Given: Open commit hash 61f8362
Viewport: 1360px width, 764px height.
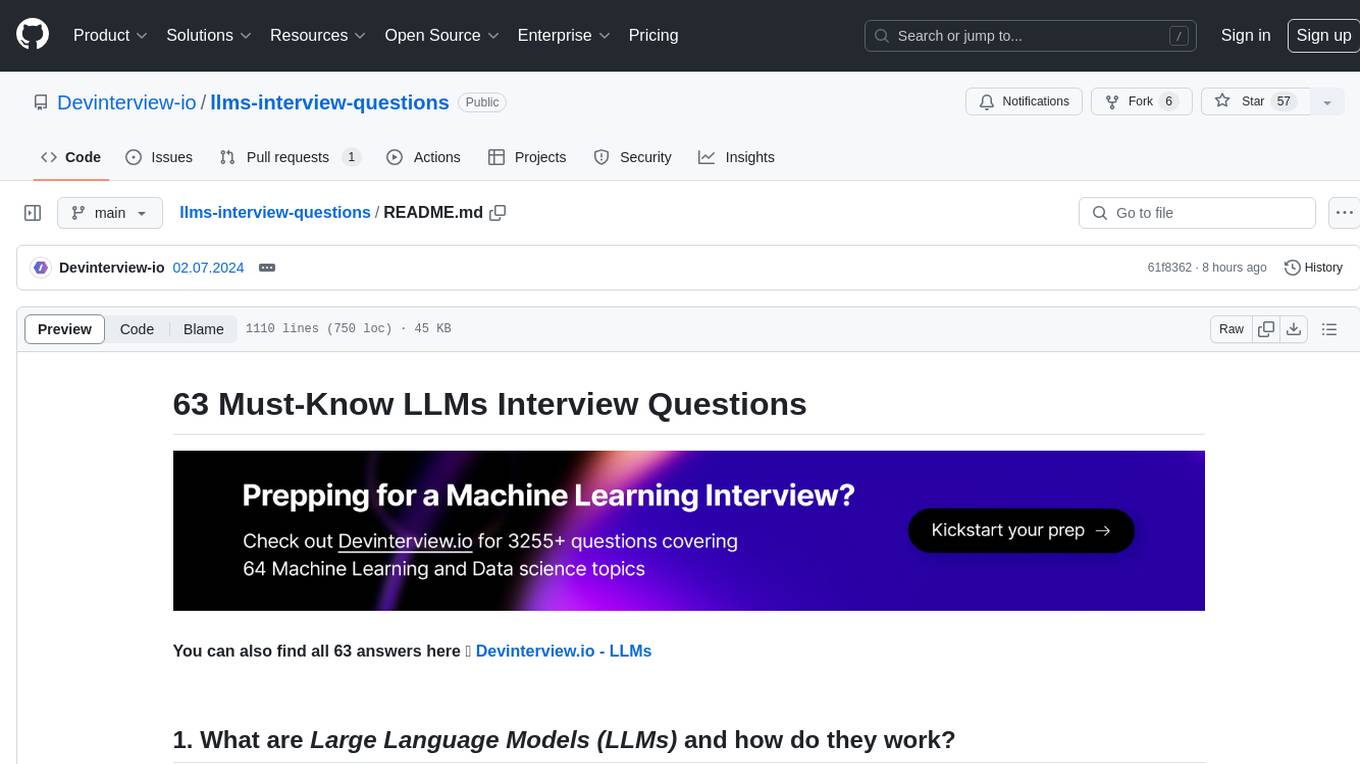Looking at the screenshot, I should click(1170, 267).
